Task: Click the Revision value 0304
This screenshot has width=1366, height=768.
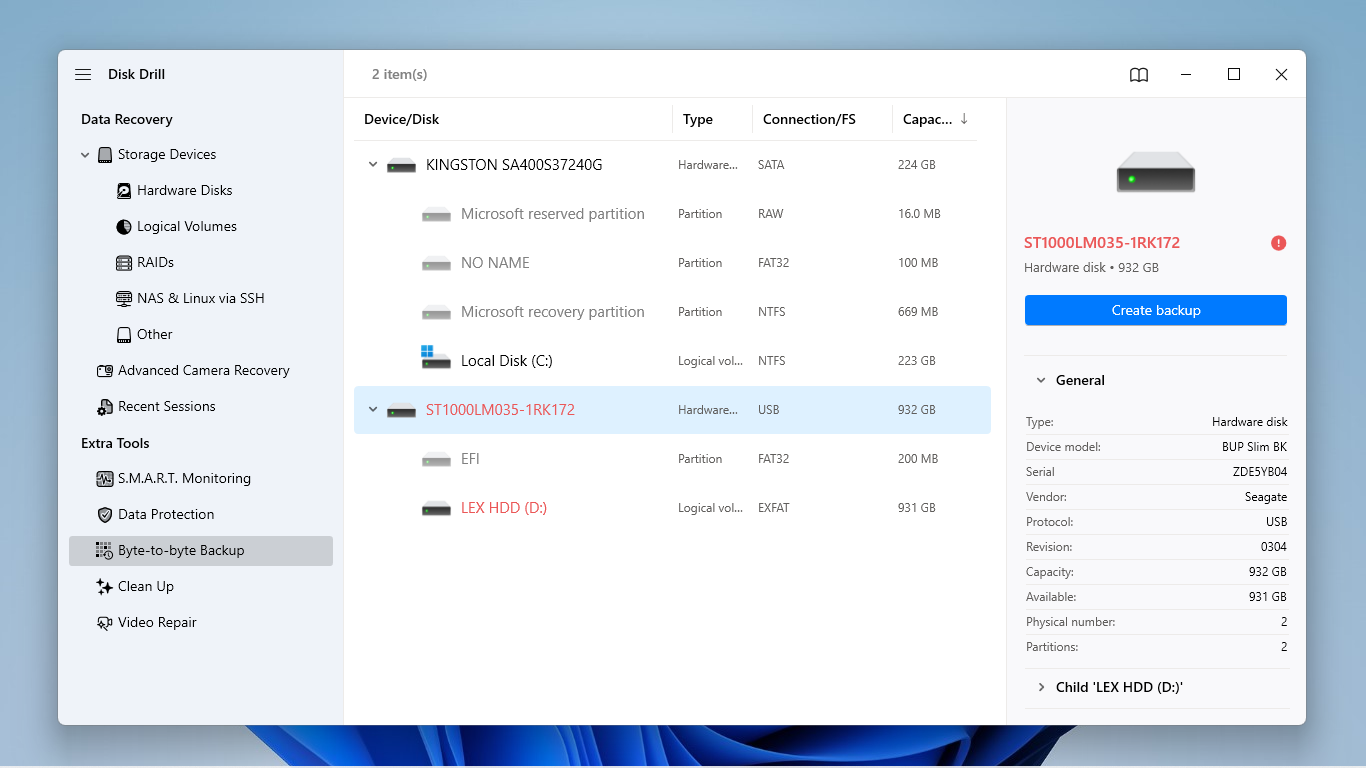Action: (x=1274, y=547)
